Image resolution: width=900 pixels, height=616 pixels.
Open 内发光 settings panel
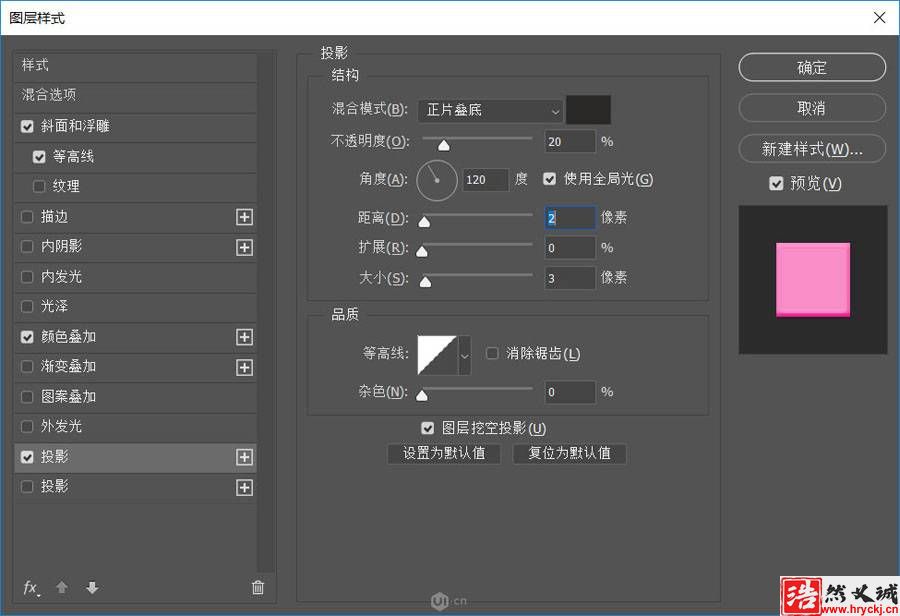pos(61,277)
